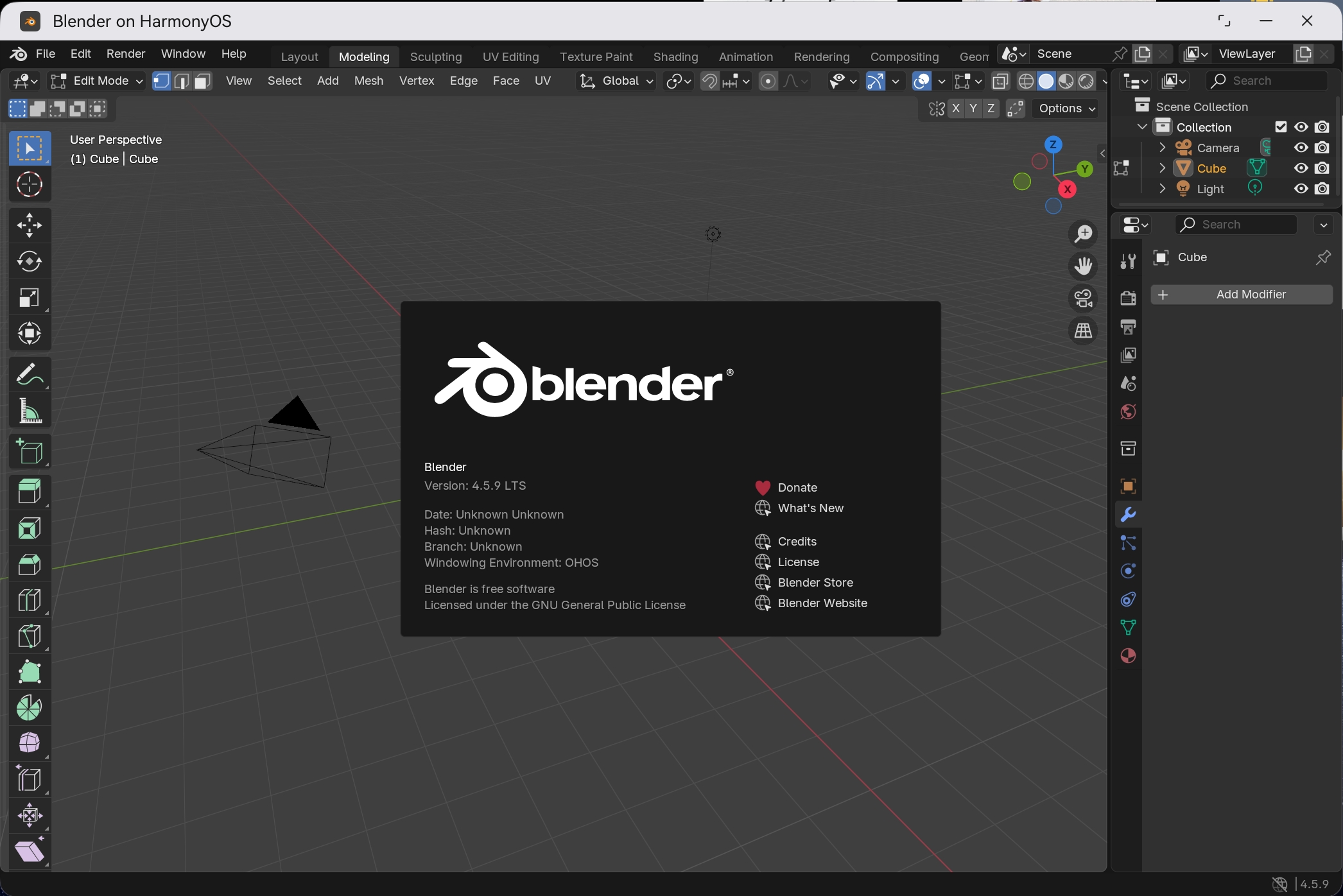Select the Measure tool

pyautogui.click(x=30, y=411)
